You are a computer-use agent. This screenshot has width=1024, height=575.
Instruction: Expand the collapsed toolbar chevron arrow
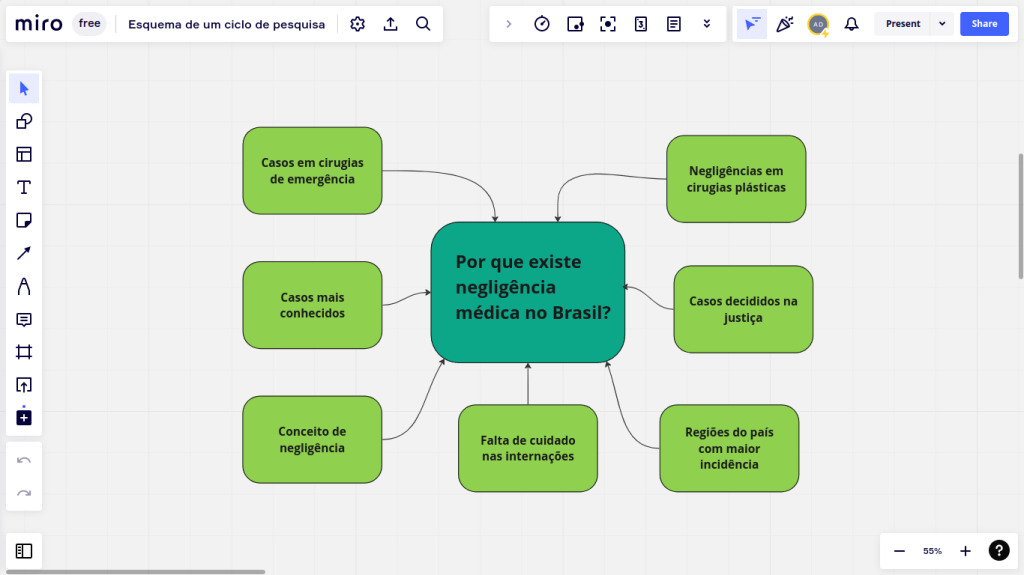509,24
